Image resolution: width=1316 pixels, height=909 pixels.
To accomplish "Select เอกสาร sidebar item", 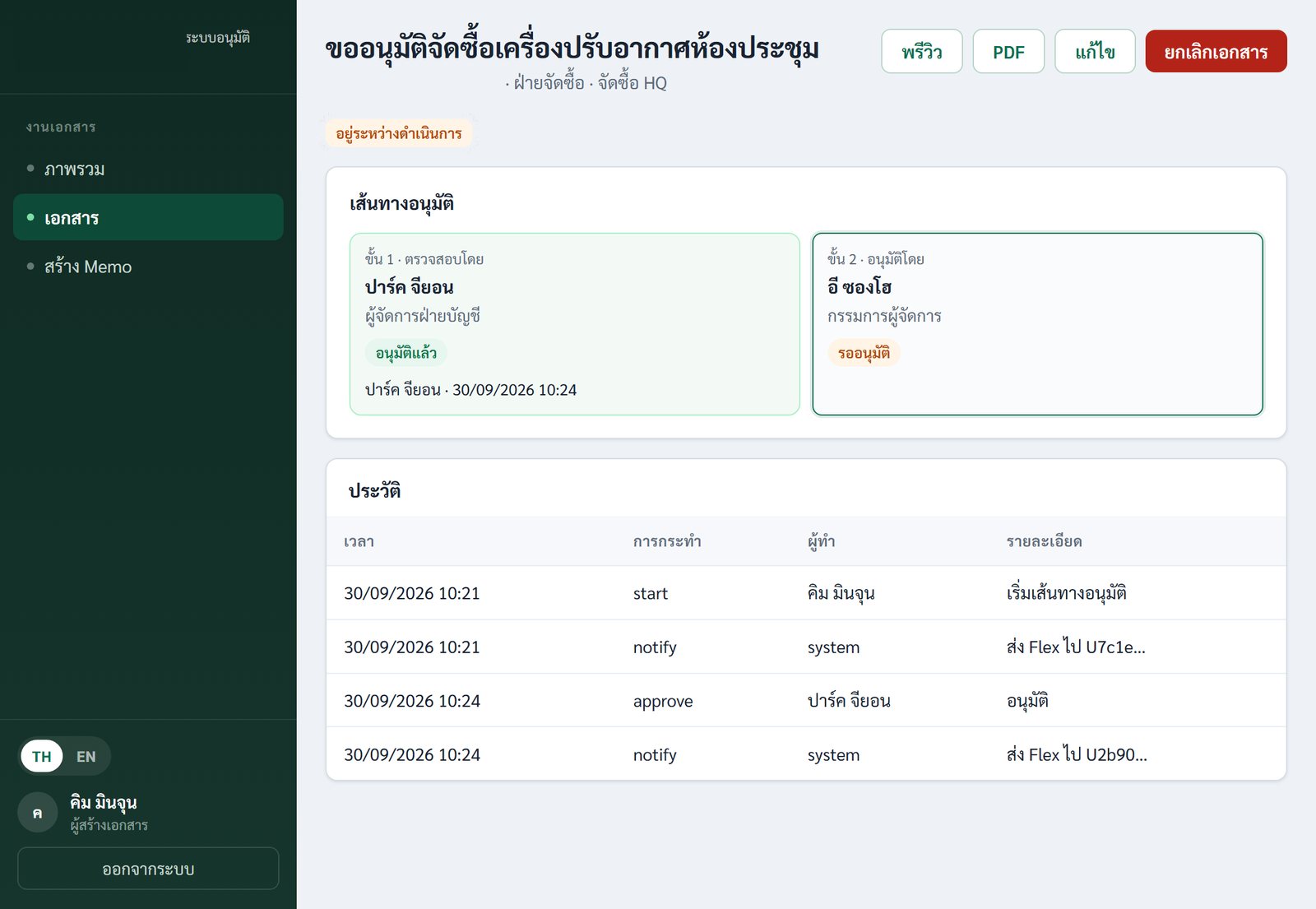I will 148,217.
